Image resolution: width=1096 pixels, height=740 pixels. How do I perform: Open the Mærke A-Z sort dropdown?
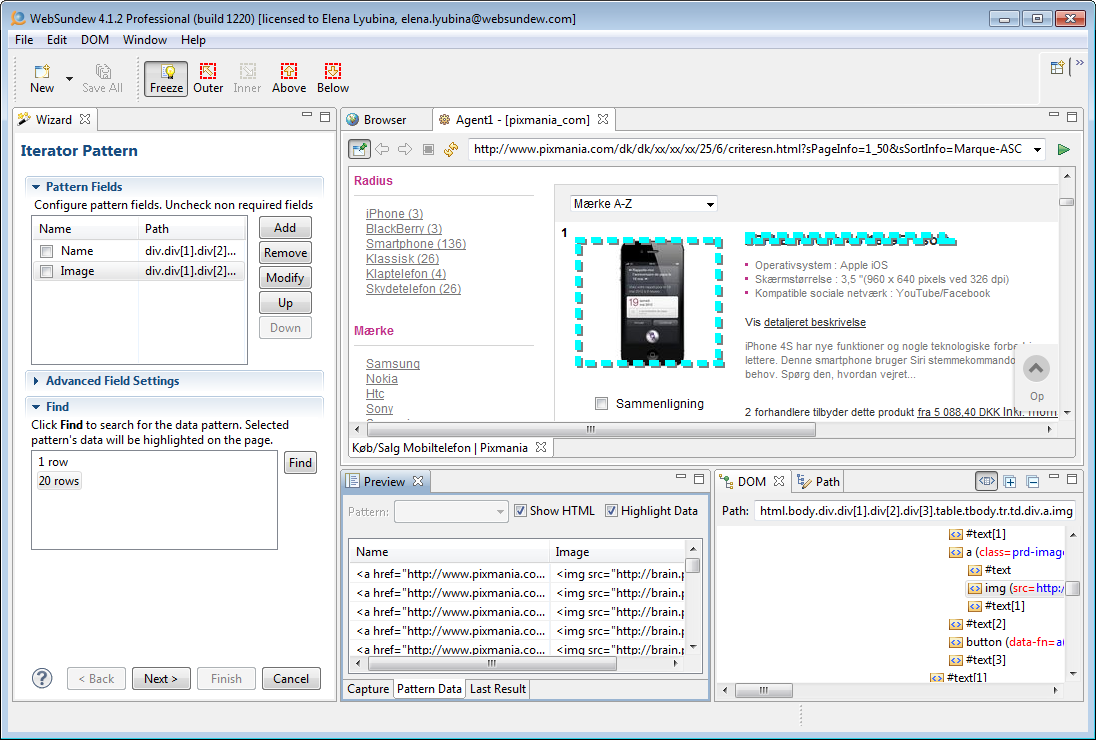710,204
